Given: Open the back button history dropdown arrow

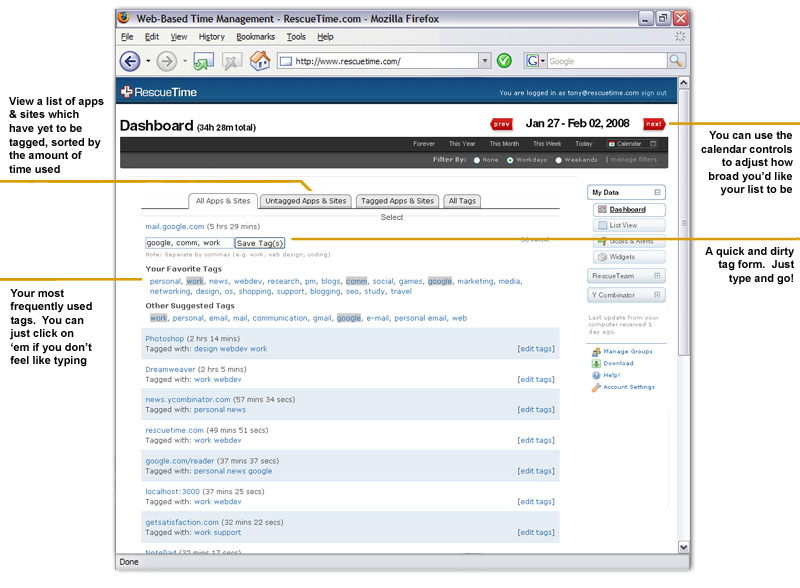Looking at the screenshot, I should [148, 61].
